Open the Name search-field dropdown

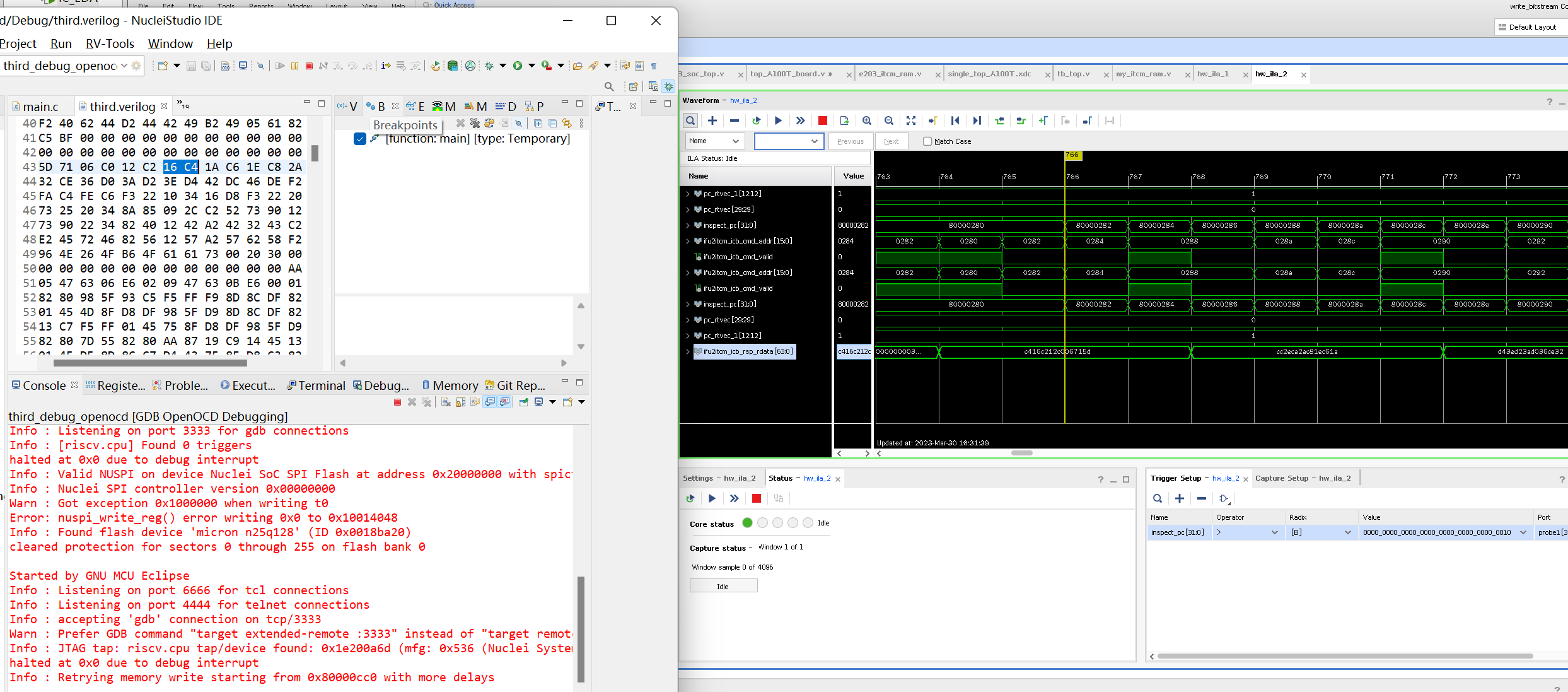click(x=715, y=141)
